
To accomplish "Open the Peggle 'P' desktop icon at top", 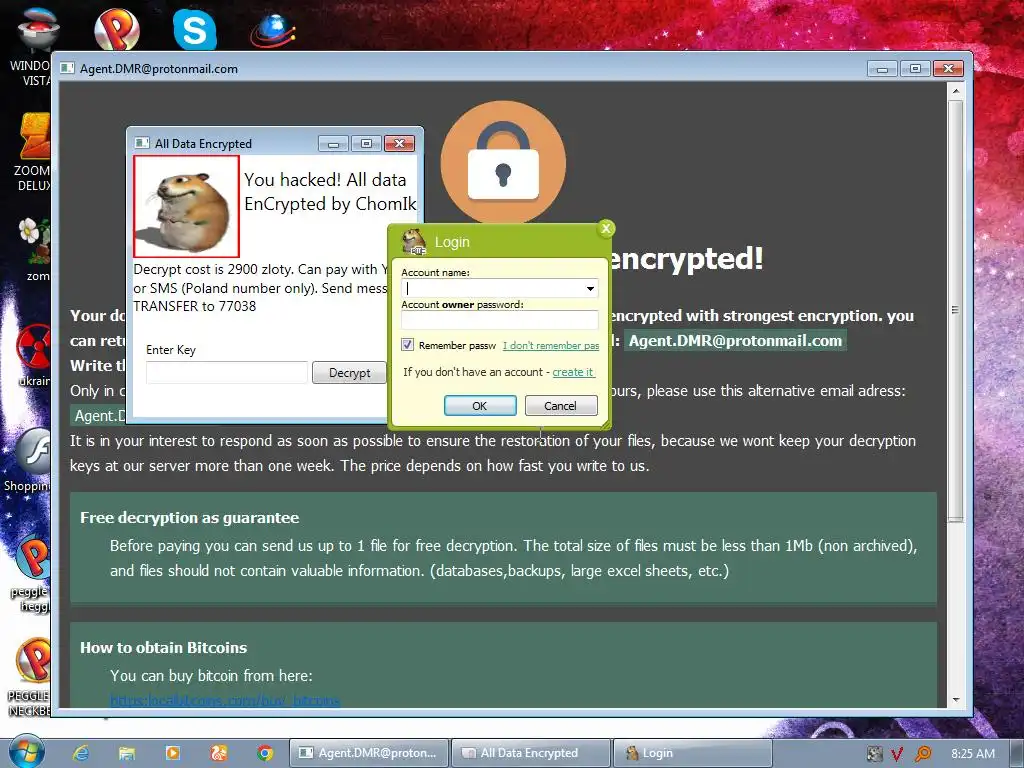I will point(117,27).
